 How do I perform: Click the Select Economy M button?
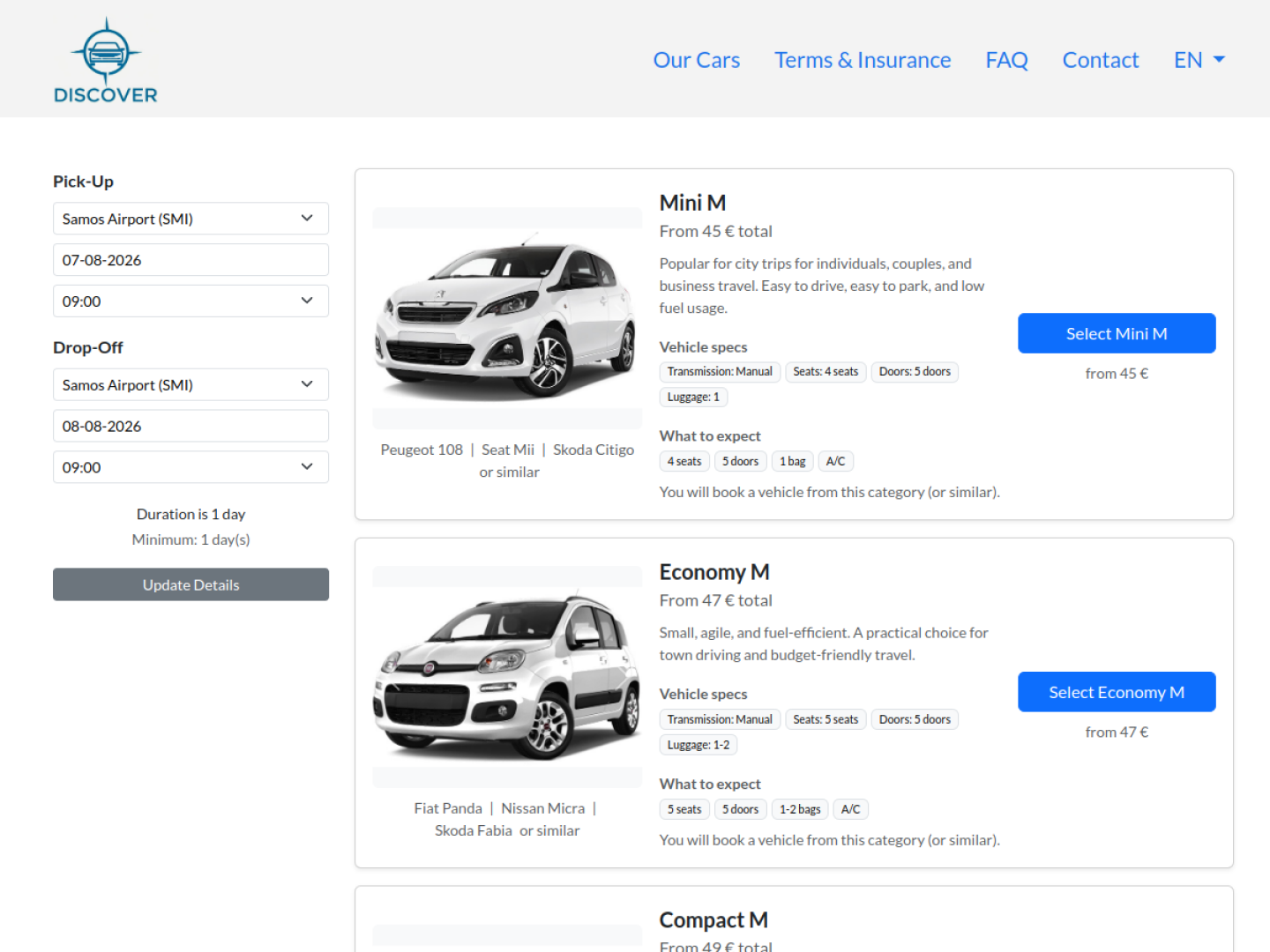pyautogui.click(x=1117, y=692)
